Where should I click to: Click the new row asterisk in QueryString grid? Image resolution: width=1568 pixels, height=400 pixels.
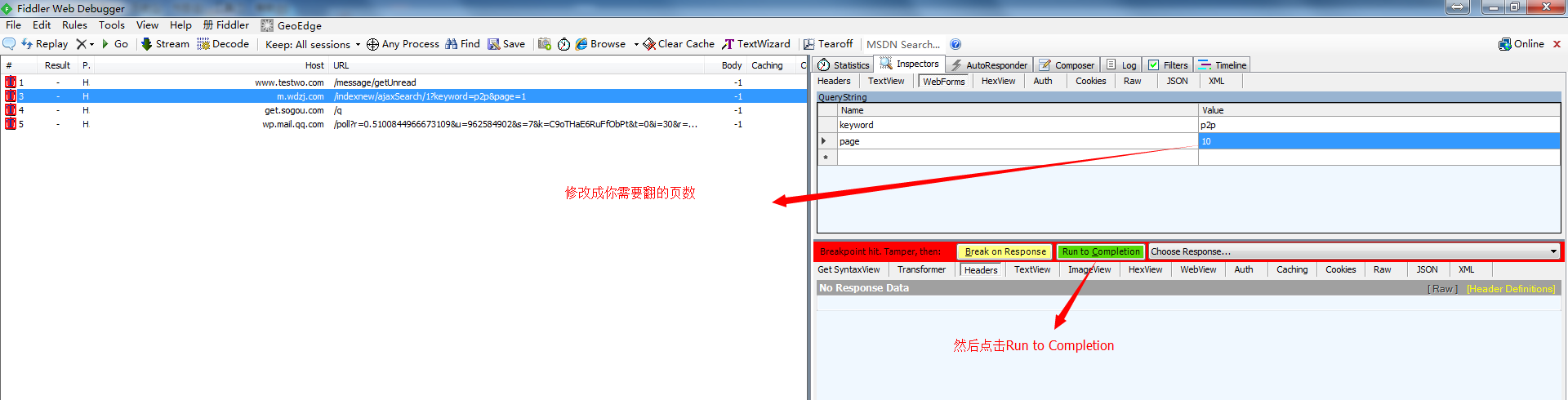[x=826, y=157]
